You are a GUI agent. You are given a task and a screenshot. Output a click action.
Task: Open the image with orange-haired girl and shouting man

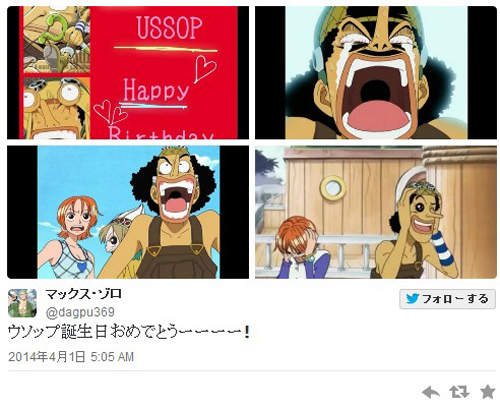[x=128, y=212]
